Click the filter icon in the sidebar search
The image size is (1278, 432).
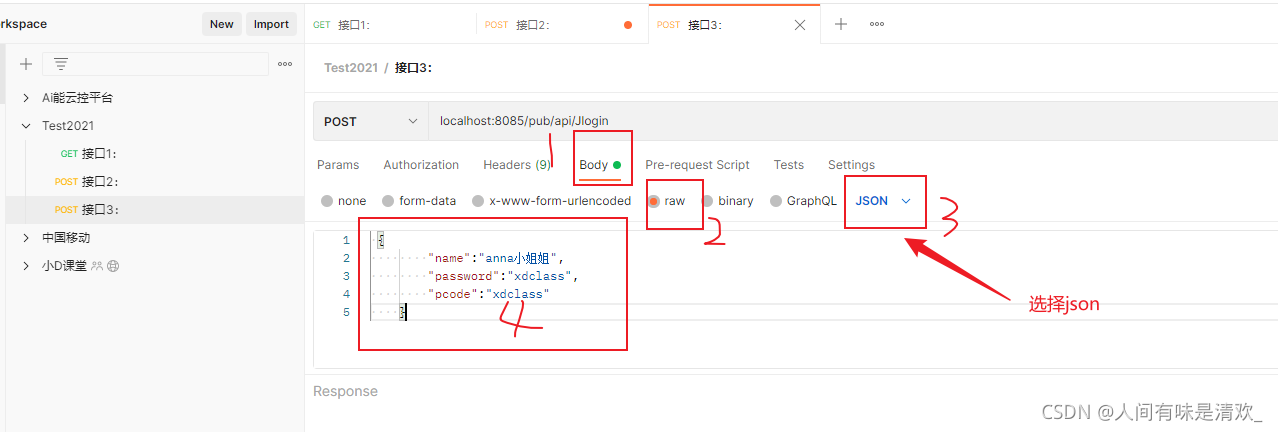coord(60,64)
